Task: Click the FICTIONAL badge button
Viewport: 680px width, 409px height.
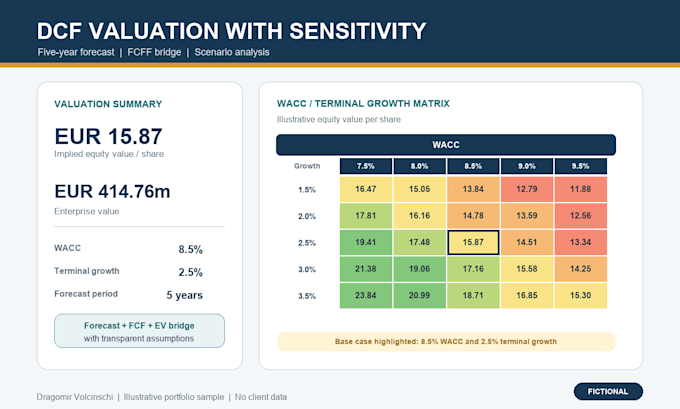Action: [608, 391]
